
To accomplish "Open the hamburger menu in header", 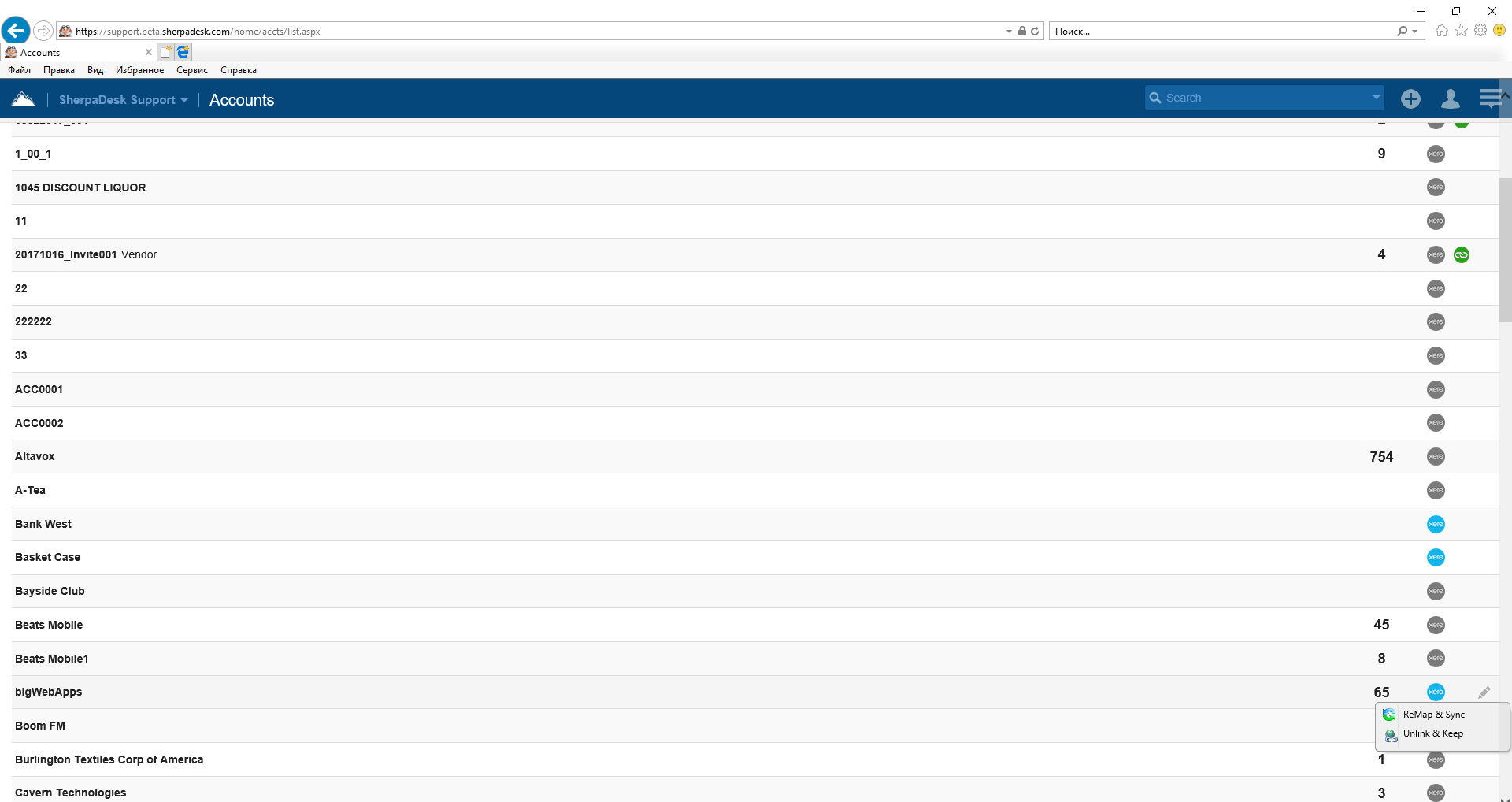I will click(1490, 98).
